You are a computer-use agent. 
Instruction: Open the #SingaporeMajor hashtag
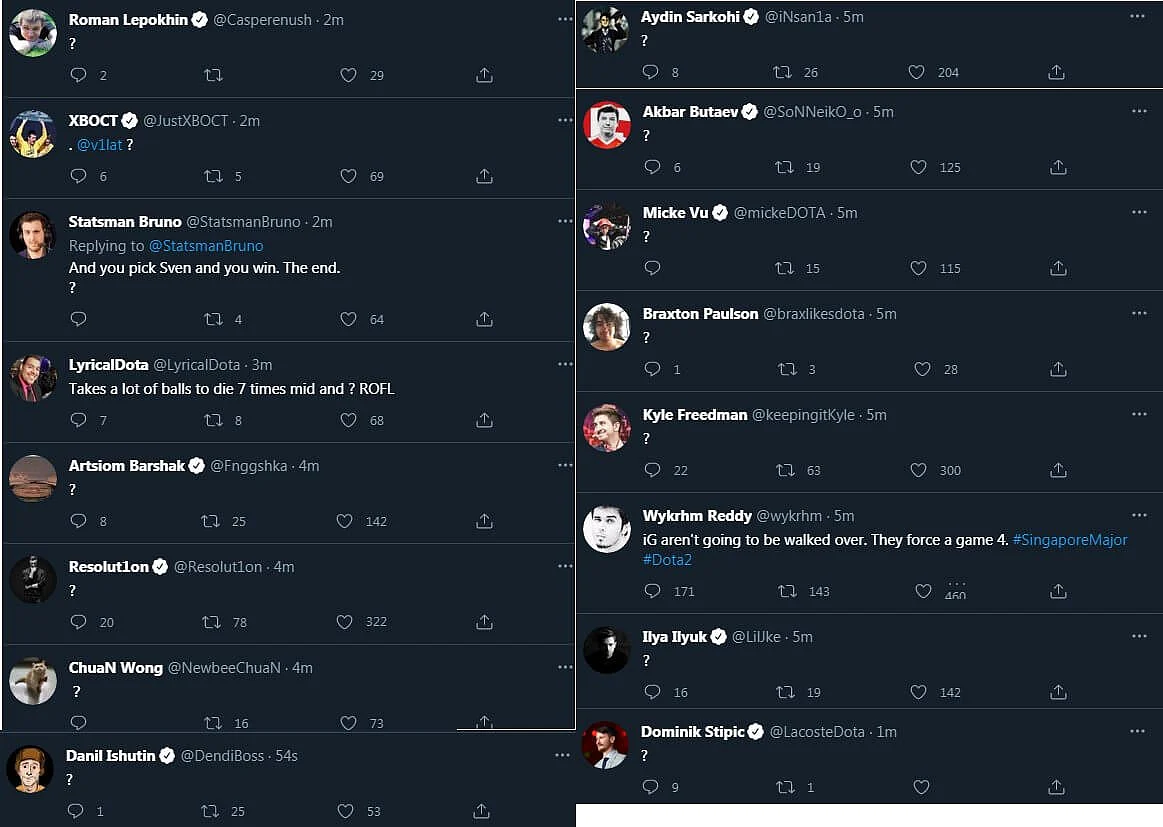point(1070,540)
